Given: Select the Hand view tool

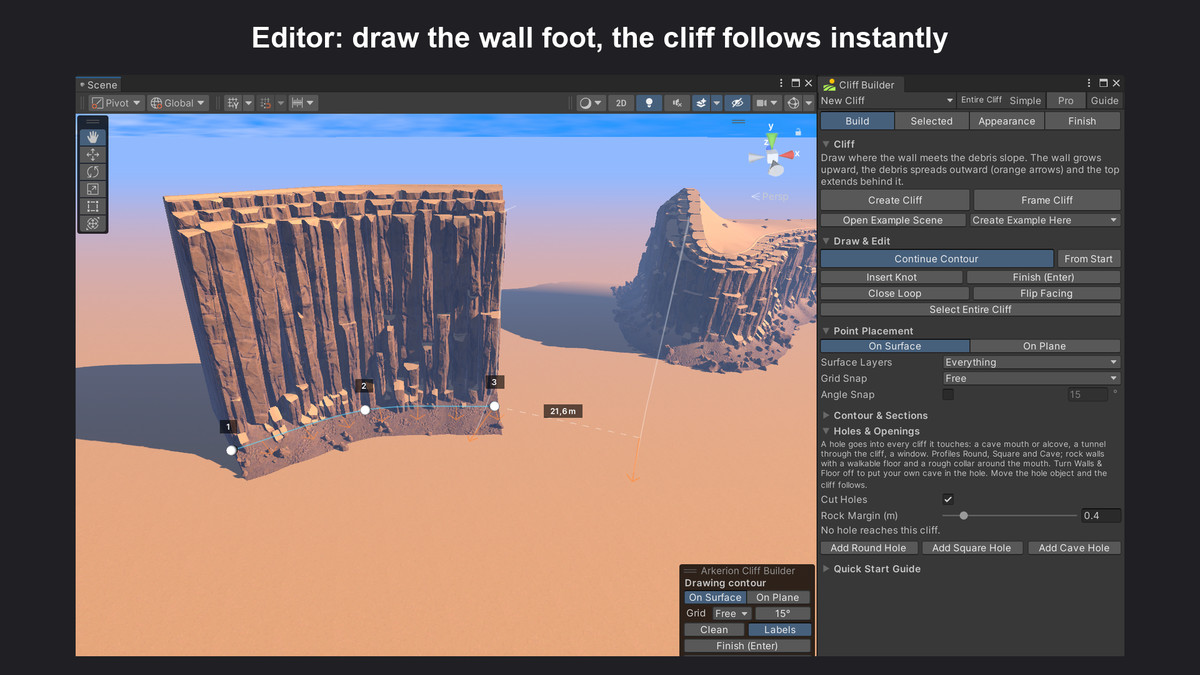Looking at the screenshot, I should point(93,137).
